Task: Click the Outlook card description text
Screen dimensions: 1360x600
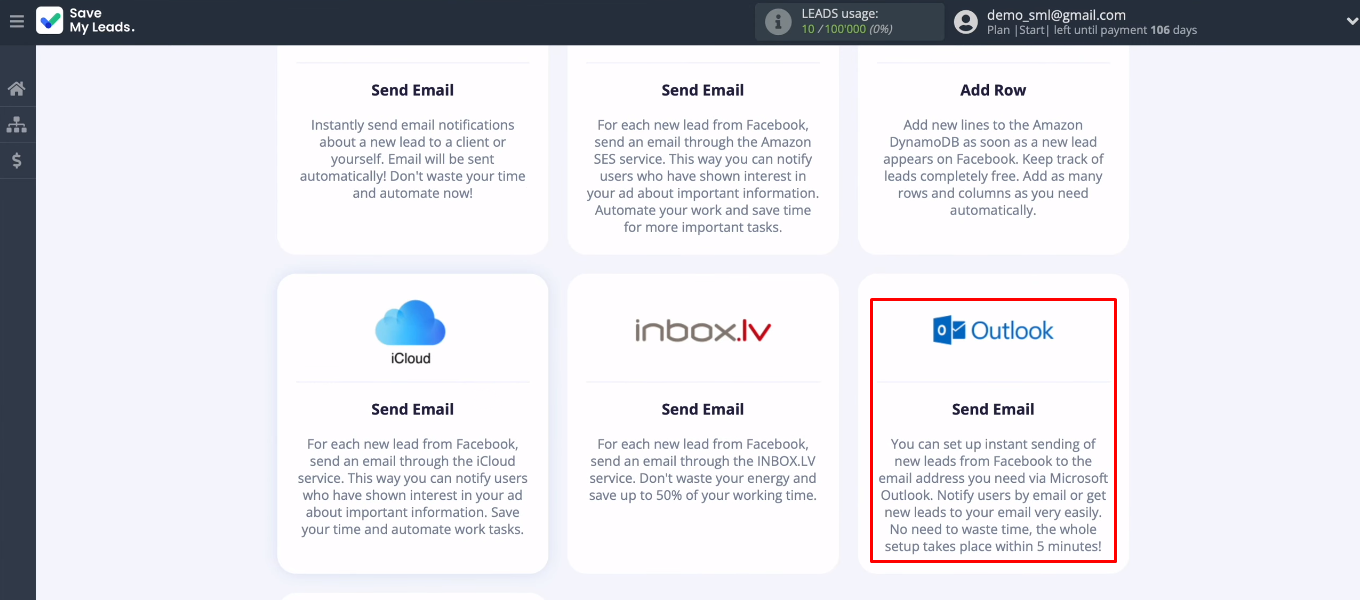Action: coord(993,495)
